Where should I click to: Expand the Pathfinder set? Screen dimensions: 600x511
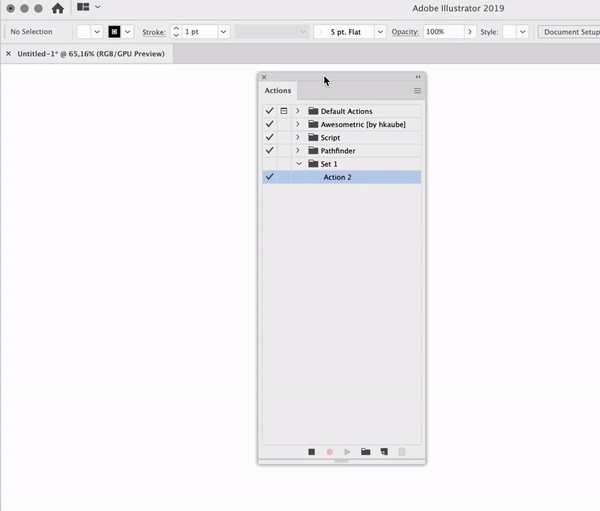pyautogui.click(x=298, y=150)
